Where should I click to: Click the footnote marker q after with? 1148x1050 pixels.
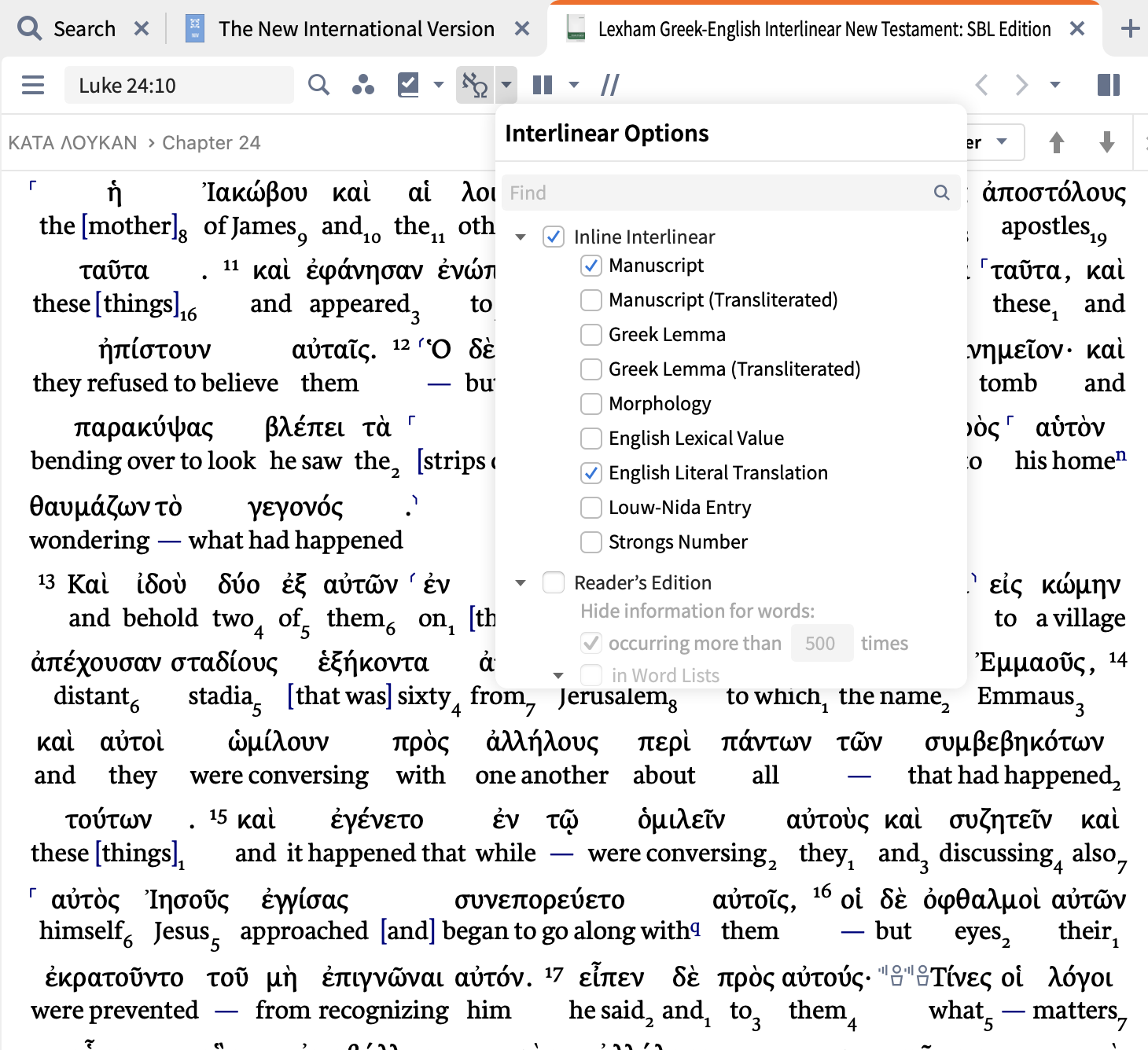coord(695,927)
